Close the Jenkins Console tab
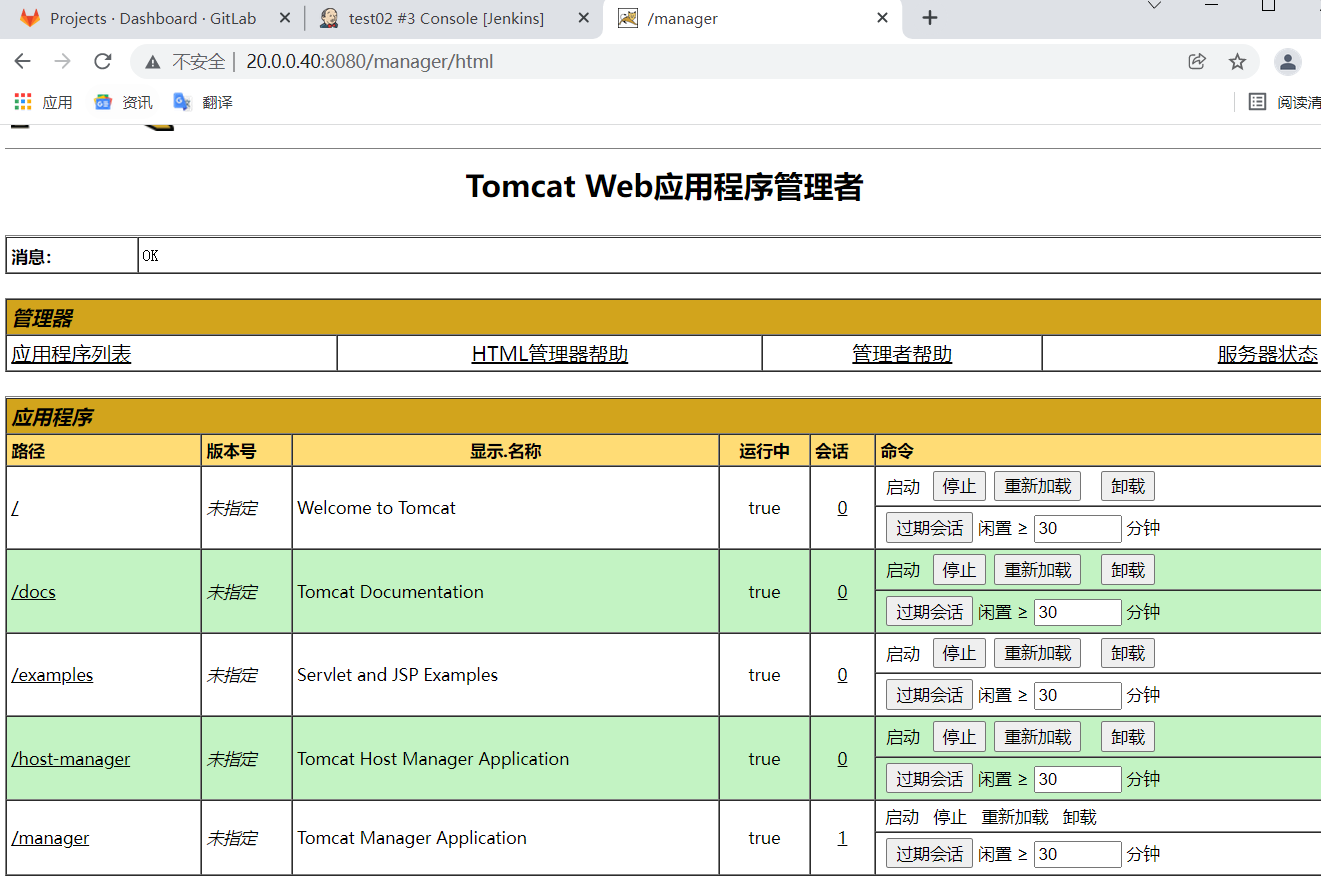The height and width of the screenshot is (876, 1321). point(584,18)
